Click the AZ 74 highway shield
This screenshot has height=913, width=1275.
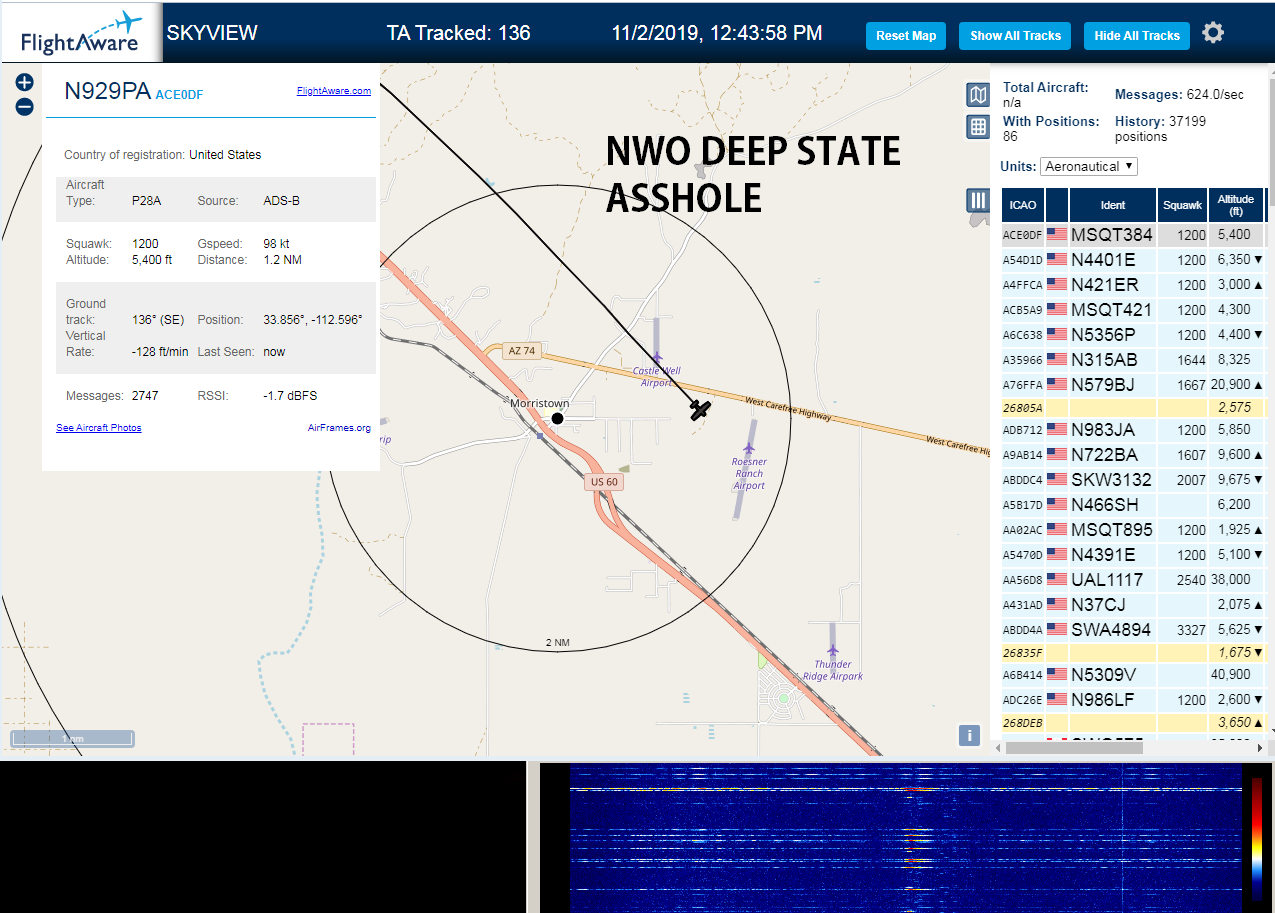pyautogui.click(x=521, y=351)
